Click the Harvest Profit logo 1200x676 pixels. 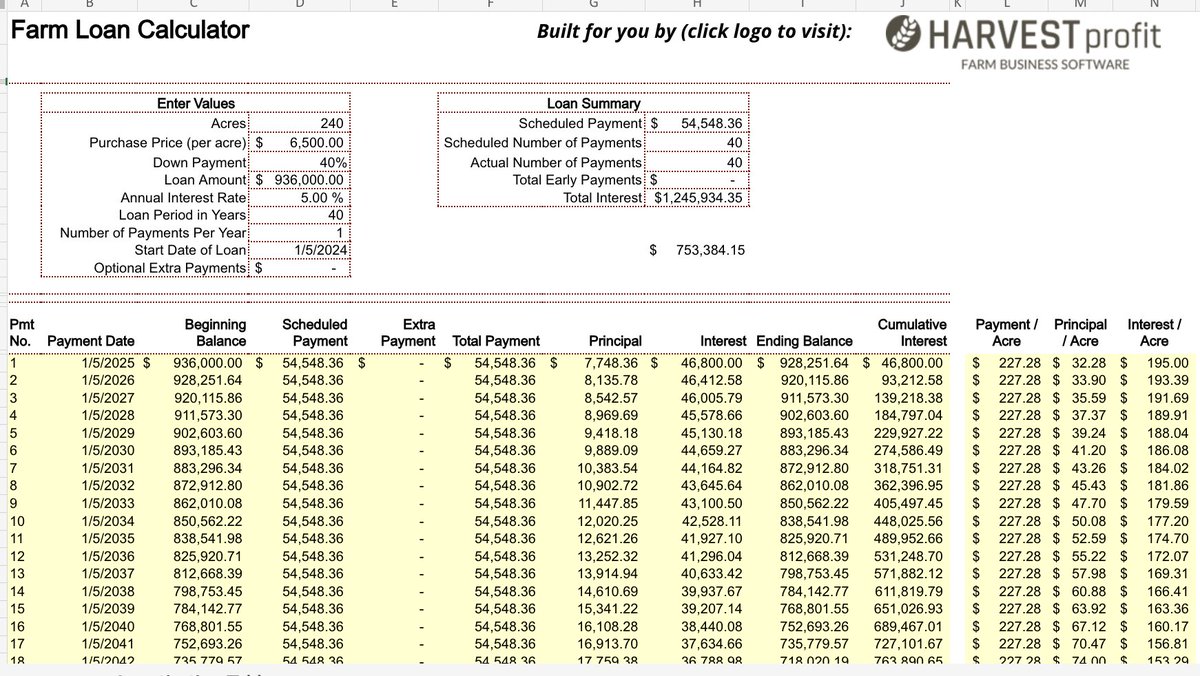tap(1024, 43)
